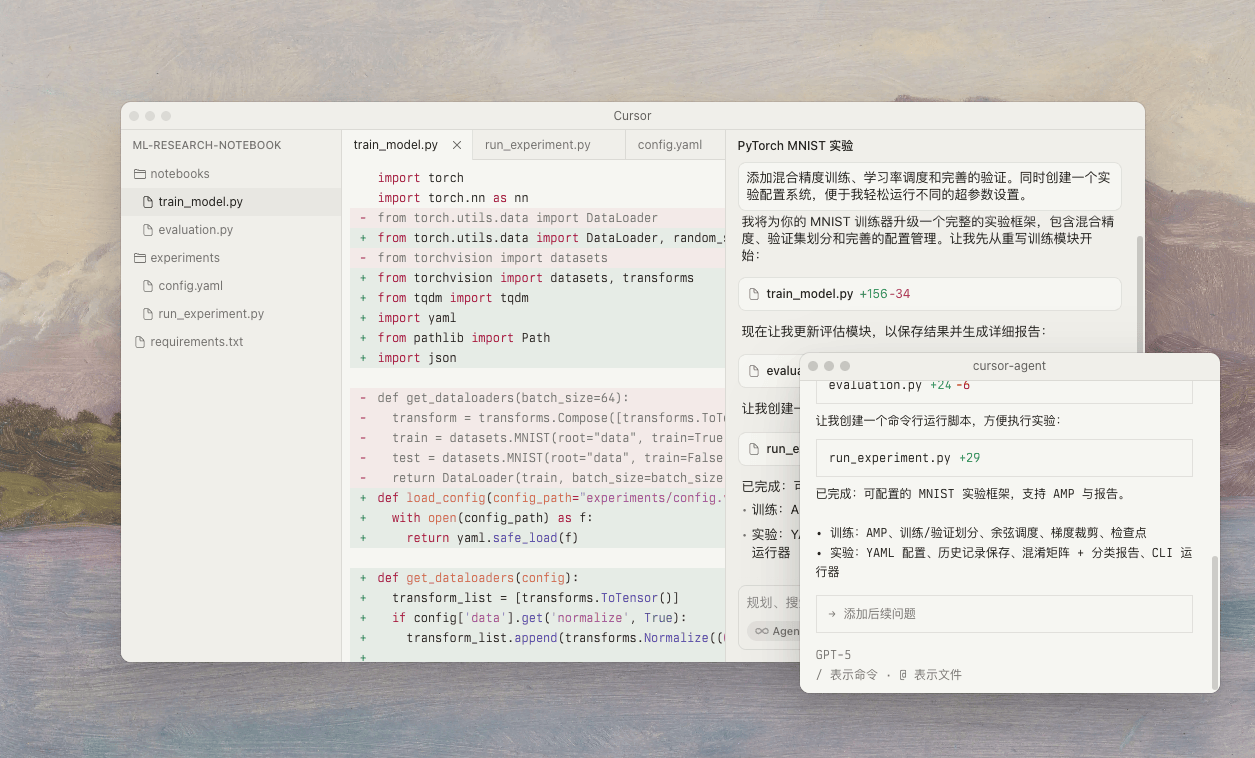Image resolution: width=1255 pixels, height=758 pixels.
Task: Open the train_model.py +156 -34 diff card
Action: (929, 294)
